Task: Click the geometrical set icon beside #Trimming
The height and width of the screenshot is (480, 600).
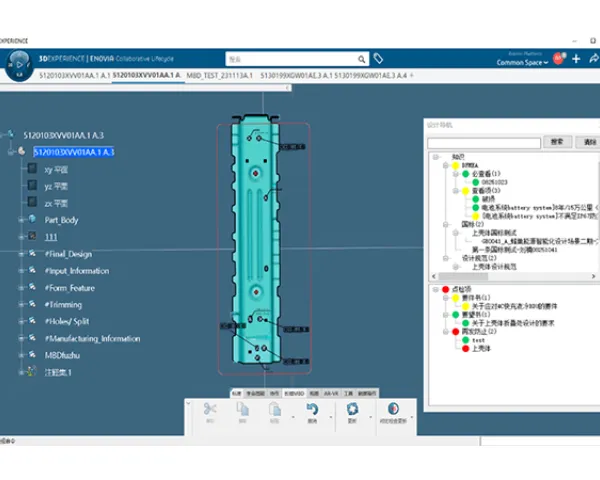Action: 32,304
